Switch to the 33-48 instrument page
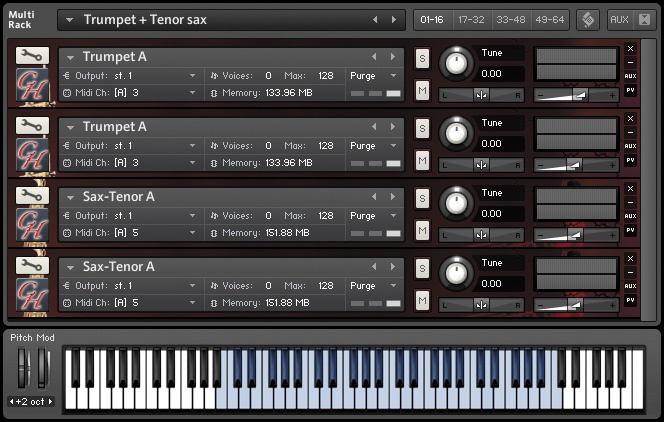The width and height of the screenshot is (664, 422). pos(511,19)
